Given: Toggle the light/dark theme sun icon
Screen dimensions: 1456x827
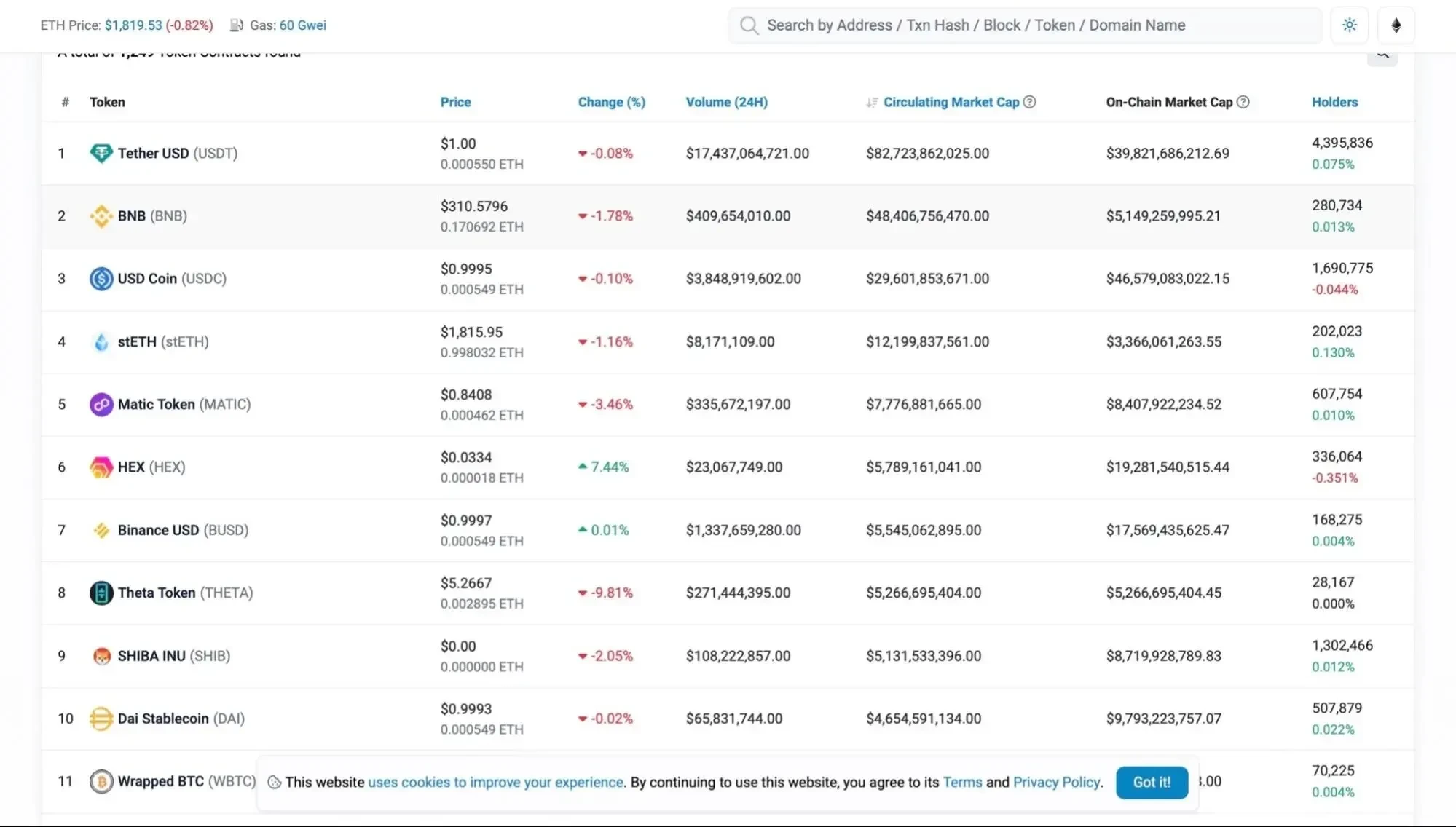Looking at the screenshot, I should pyautogui.click(x=1349, y=25).
